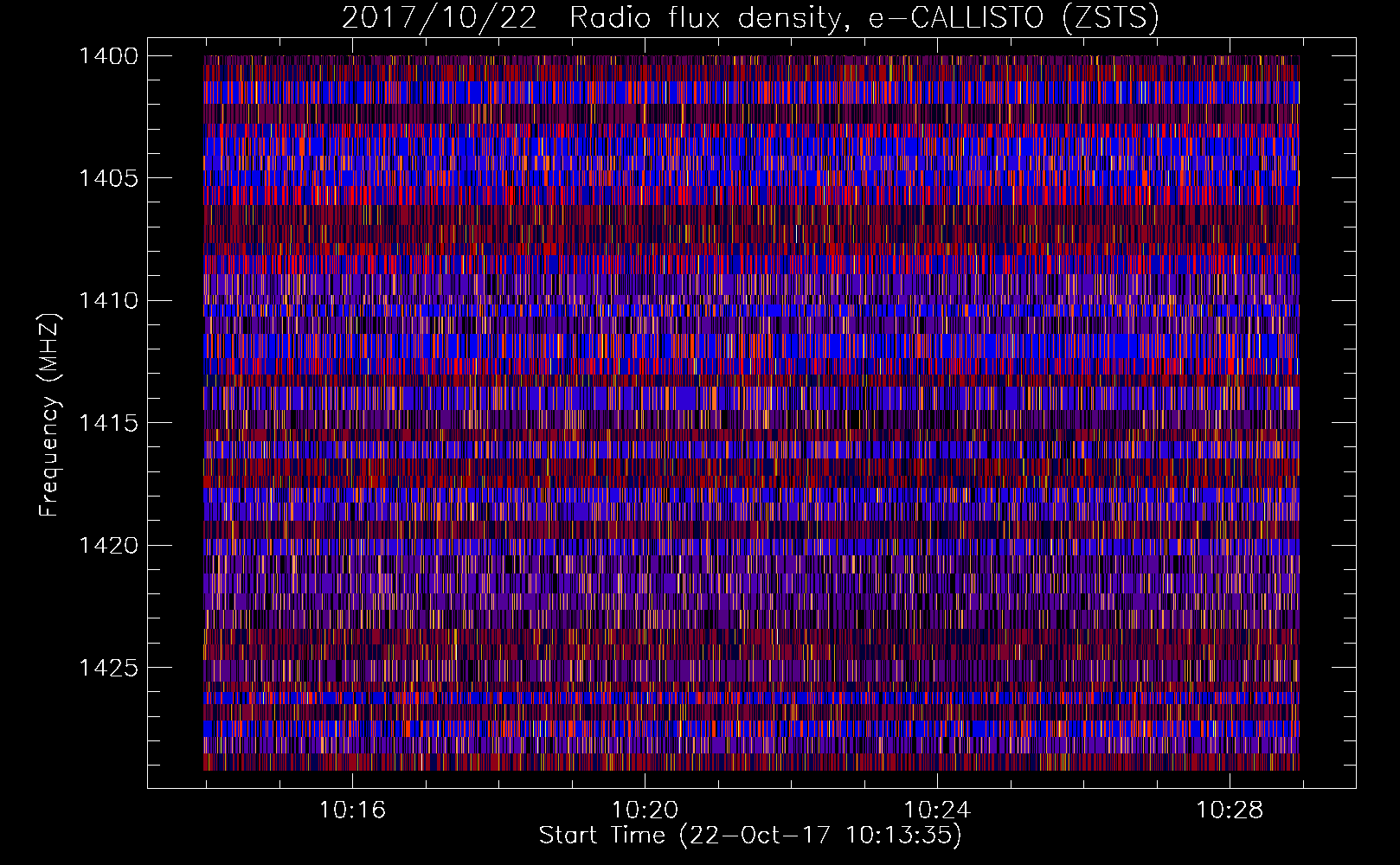Click the 1420 frequency tick label

point(108,545)
